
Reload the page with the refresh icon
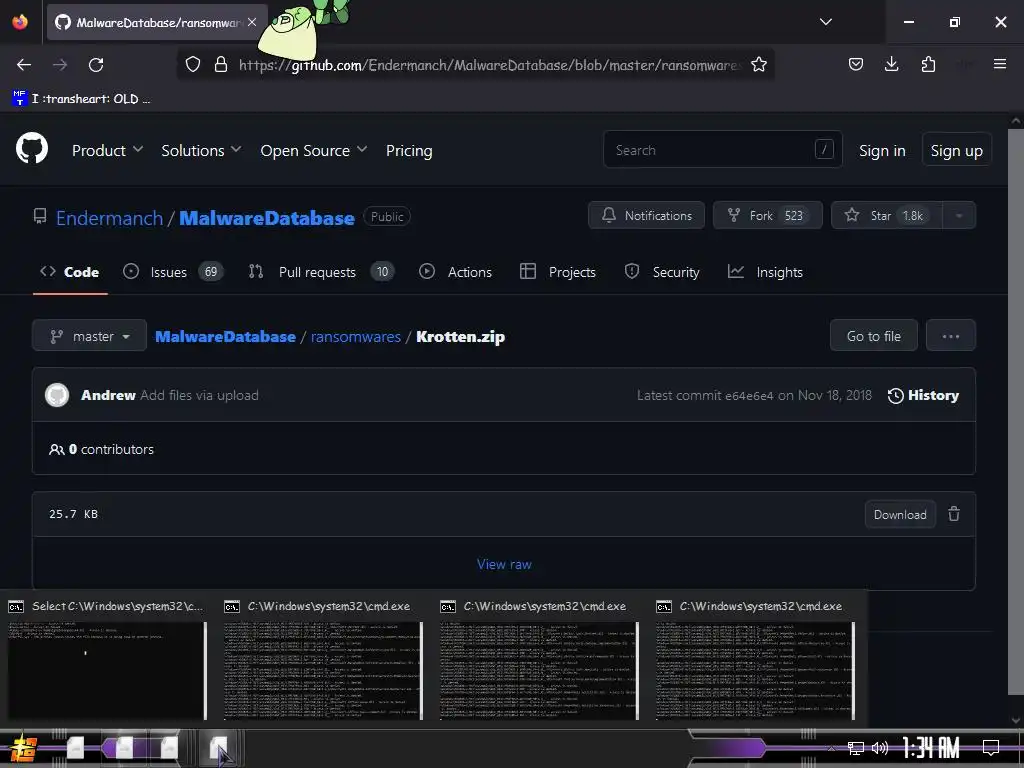(x=96, y=65)
